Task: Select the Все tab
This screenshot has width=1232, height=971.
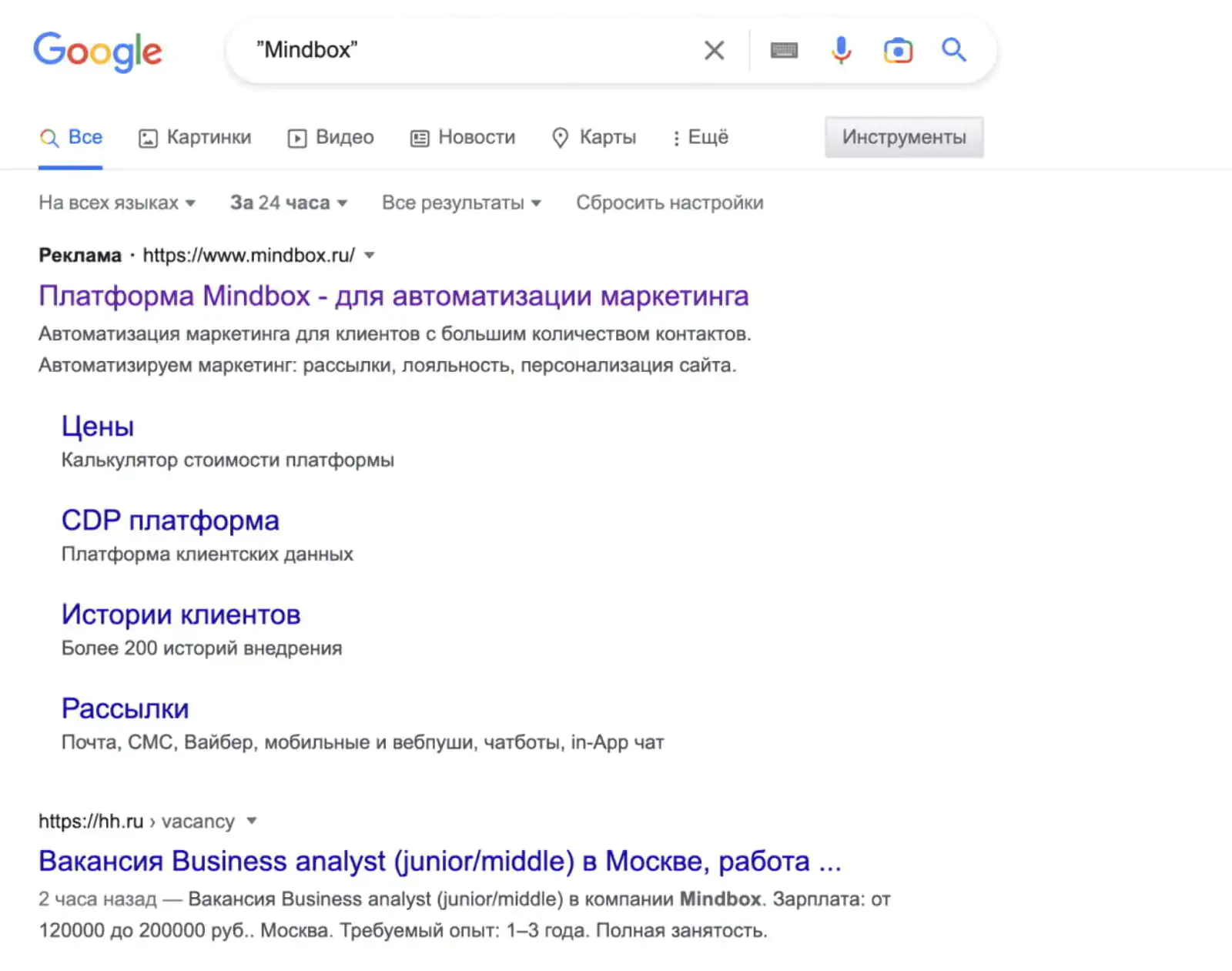Action: pyautogui.click(x=71, y=138)
